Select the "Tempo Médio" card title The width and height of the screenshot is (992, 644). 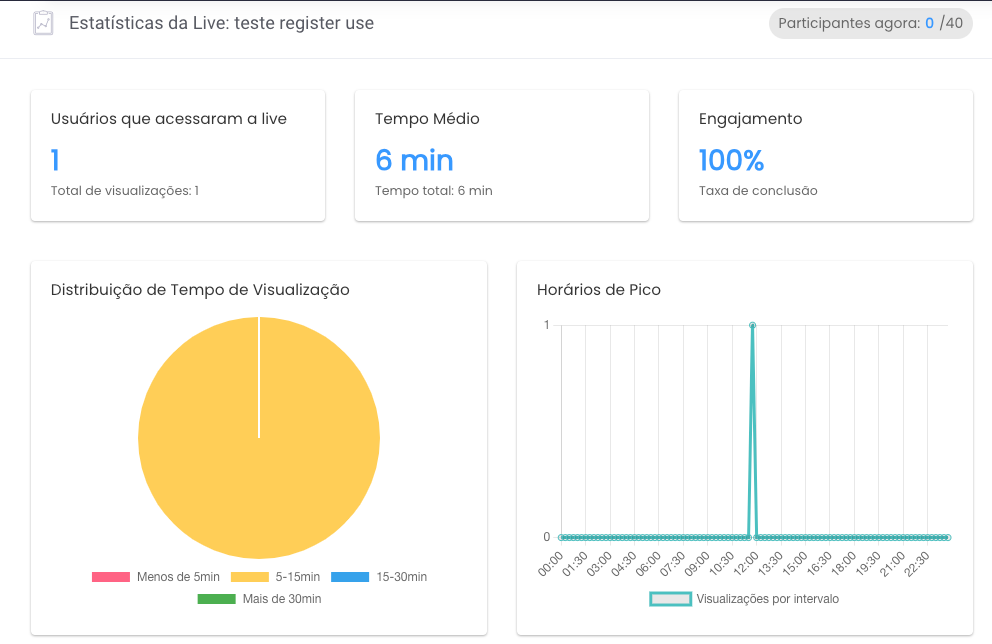pyautogui.click(x=427, y=119)
